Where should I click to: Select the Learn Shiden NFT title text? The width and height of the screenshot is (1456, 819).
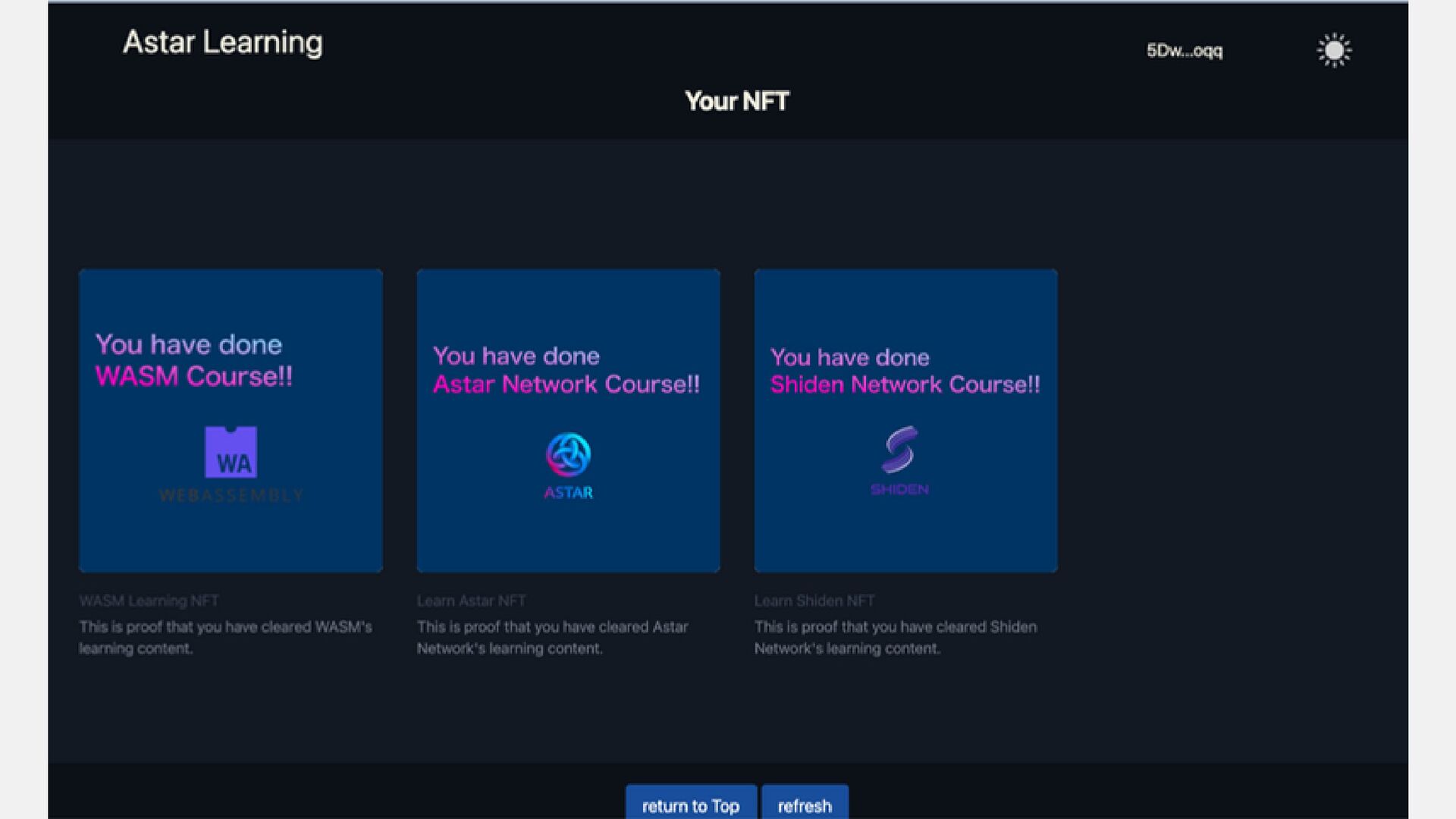click(814, 601)
